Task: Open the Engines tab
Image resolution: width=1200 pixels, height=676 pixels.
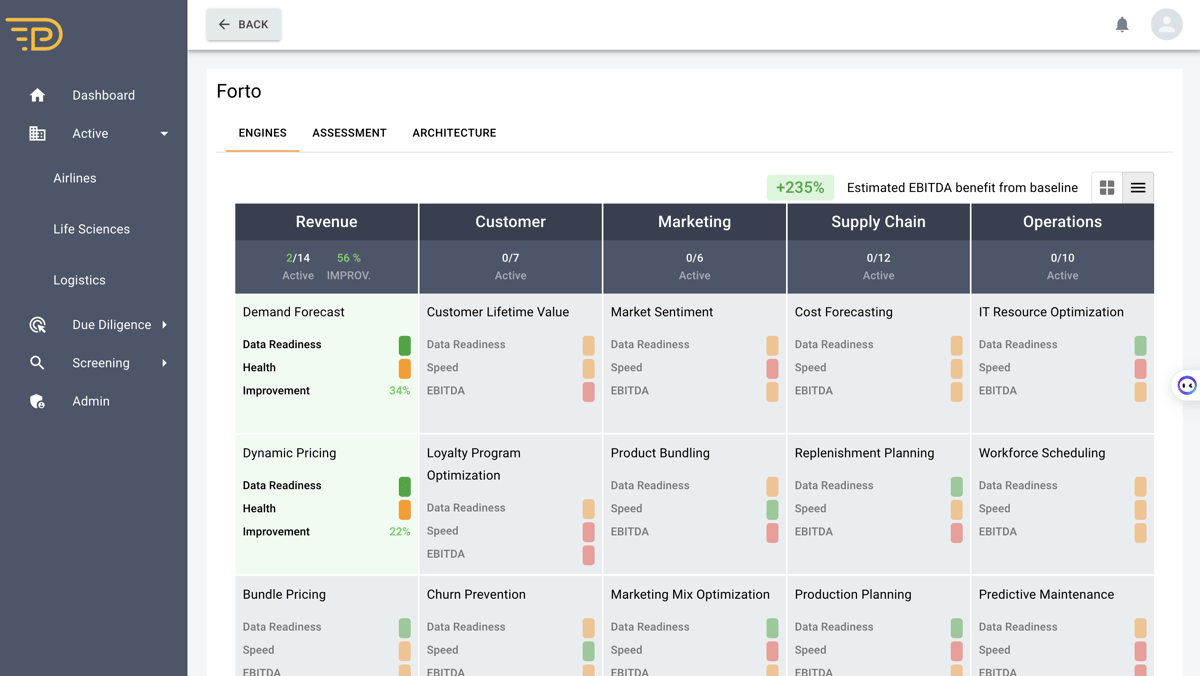Action: click(x=262, y=133)
